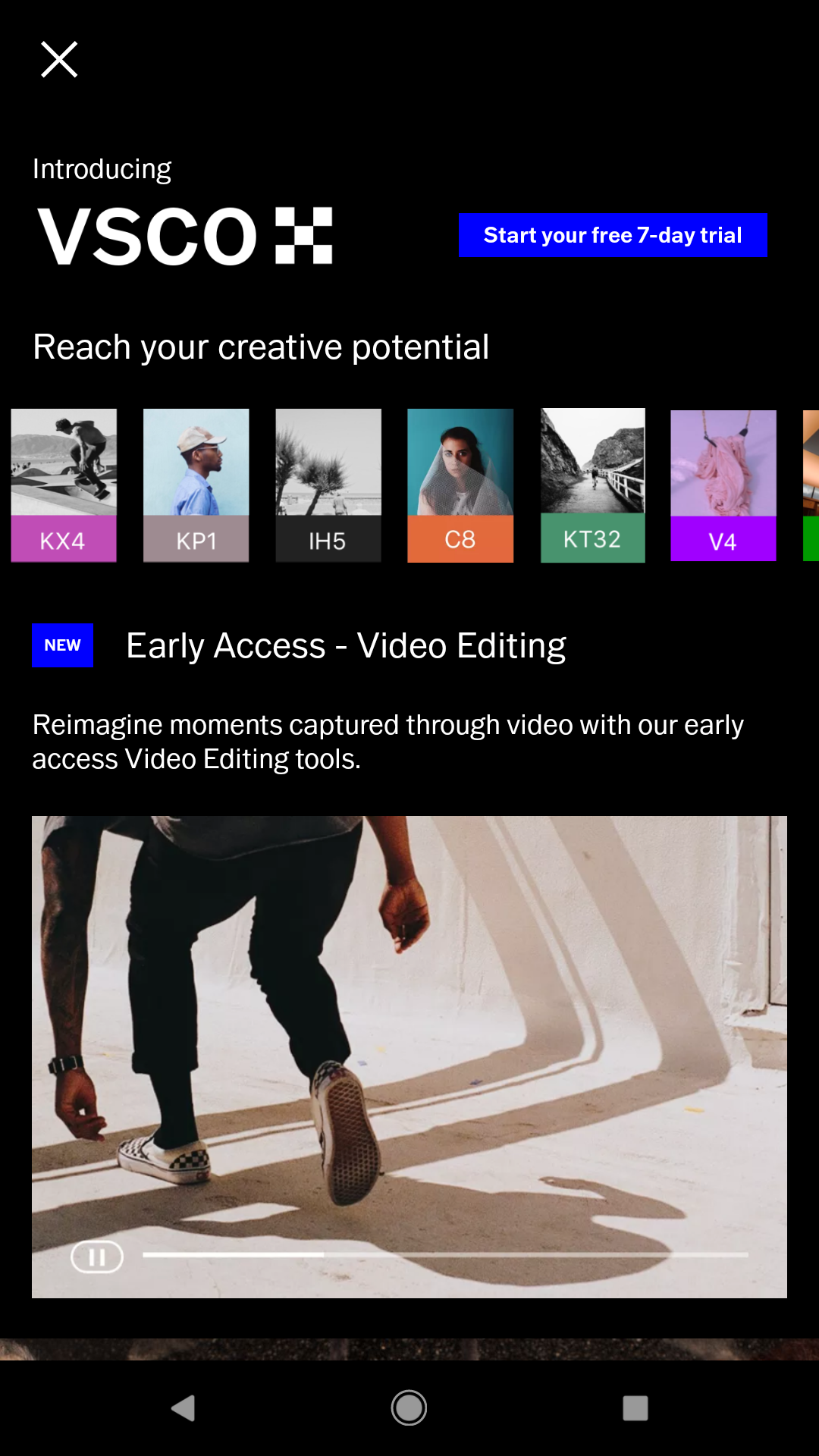Viewport: 819px width, 1456px height.
Task: Tap Reach your creative potential text
Action: (261, 347)
